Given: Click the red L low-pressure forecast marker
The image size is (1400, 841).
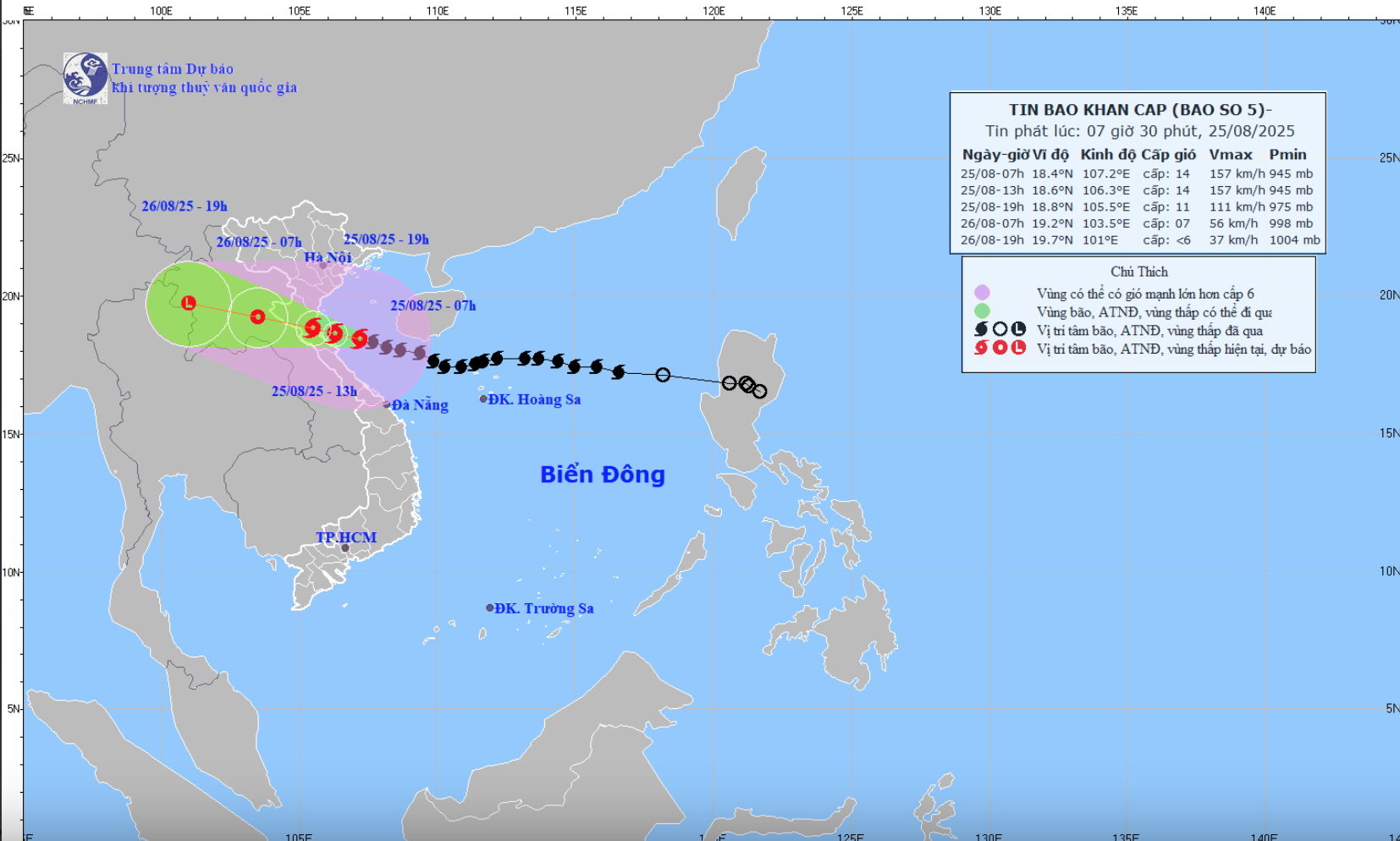Looking at the screenshot, I should [189, 303].
